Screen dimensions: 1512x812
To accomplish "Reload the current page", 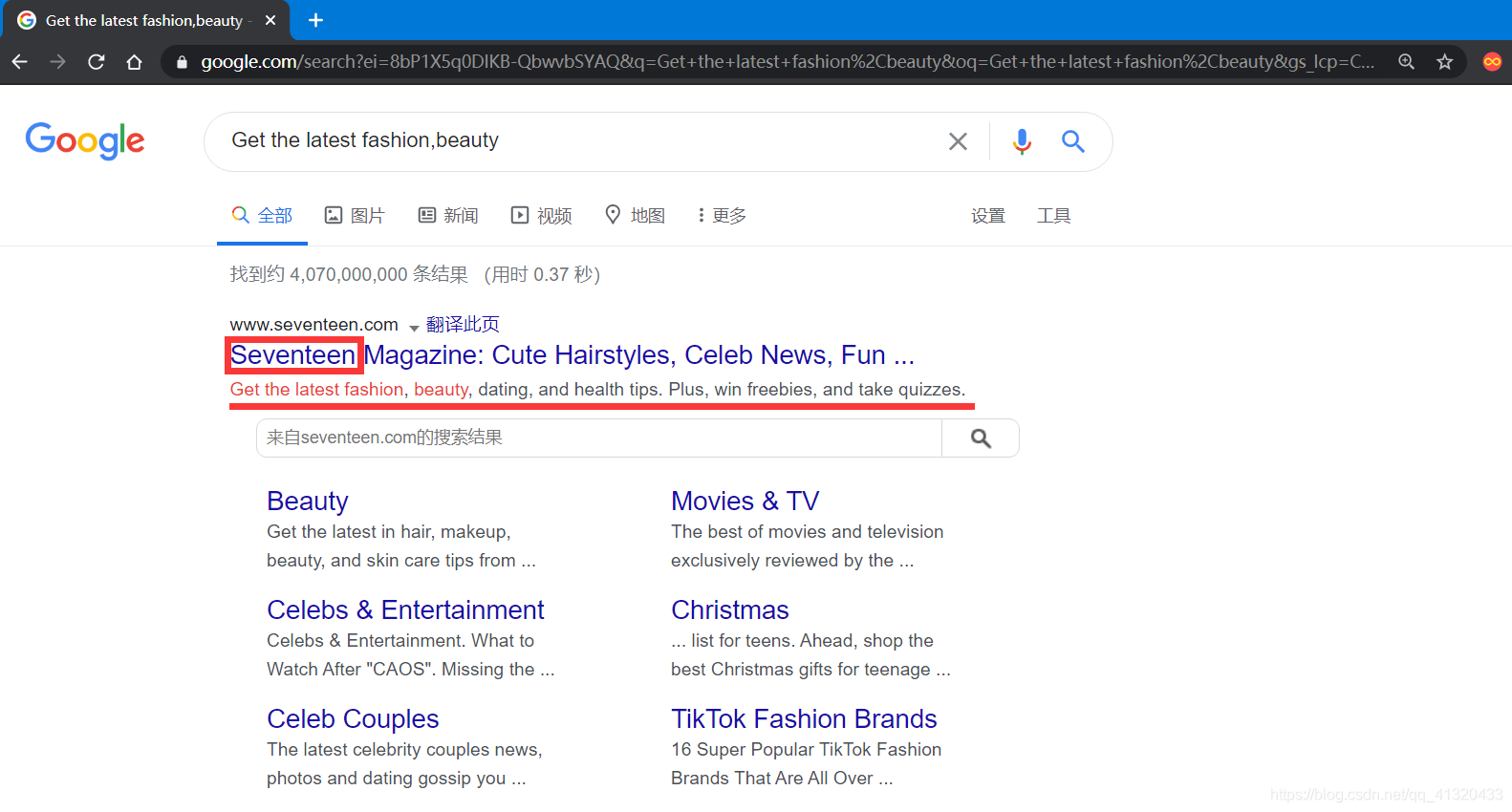I will (96, 62).
